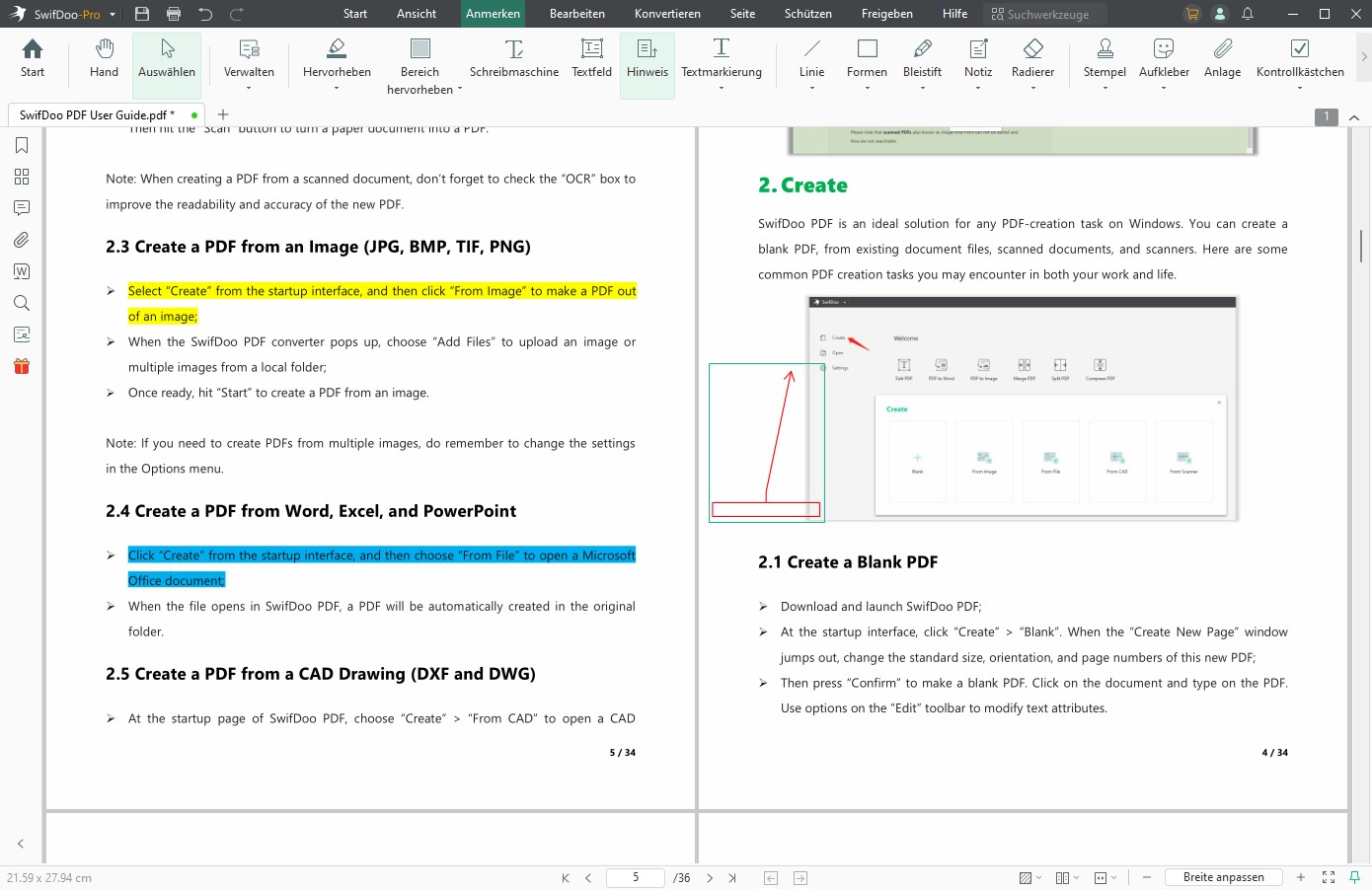Viewport: 1372px width, 889px height.
Task: Open the Hilfe menu
Action: pyautogui.click(x=955, y=14)
